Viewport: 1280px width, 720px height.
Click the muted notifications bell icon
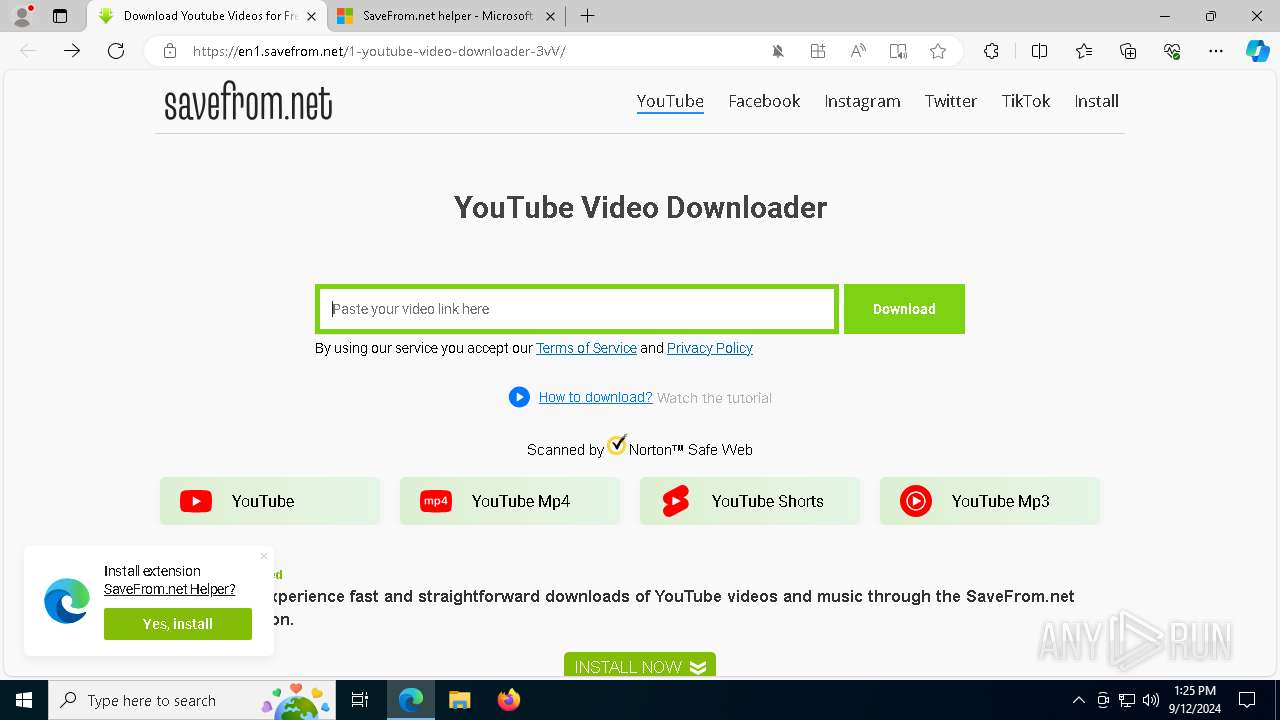[x=778, y=51]
